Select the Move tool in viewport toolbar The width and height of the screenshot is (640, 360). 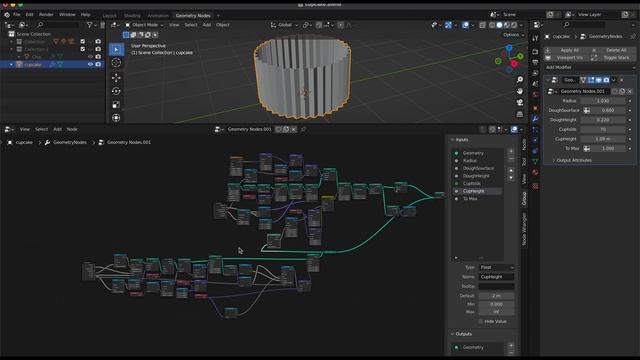[116, 78]
